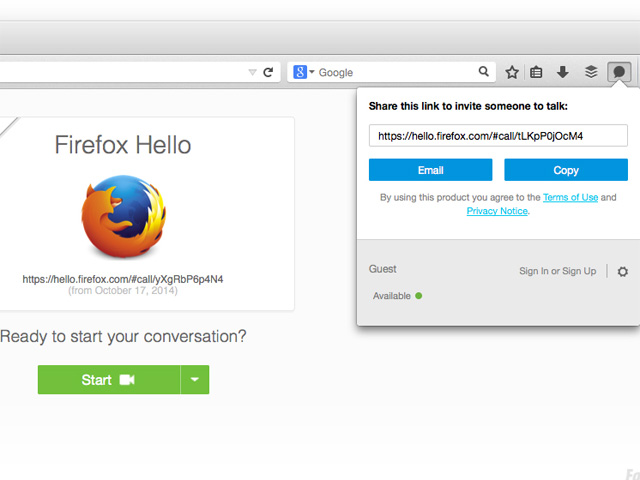The width and height of the screenshot is (640, 480).
Task: Click "from October 17, 2014" text
Action: point(123,291)
